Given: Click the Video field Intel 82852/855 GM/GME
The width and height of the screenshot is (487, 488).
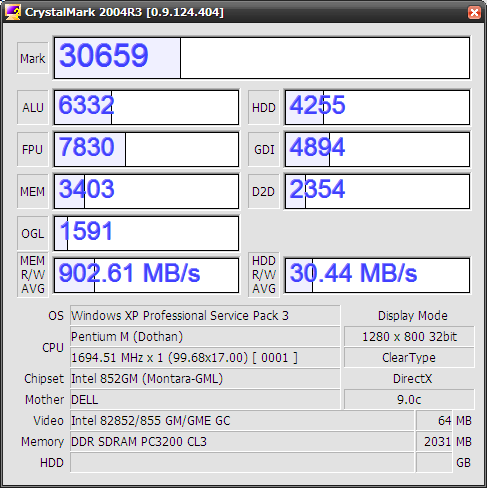Looking at the screenshot, I should pos(242,420).
